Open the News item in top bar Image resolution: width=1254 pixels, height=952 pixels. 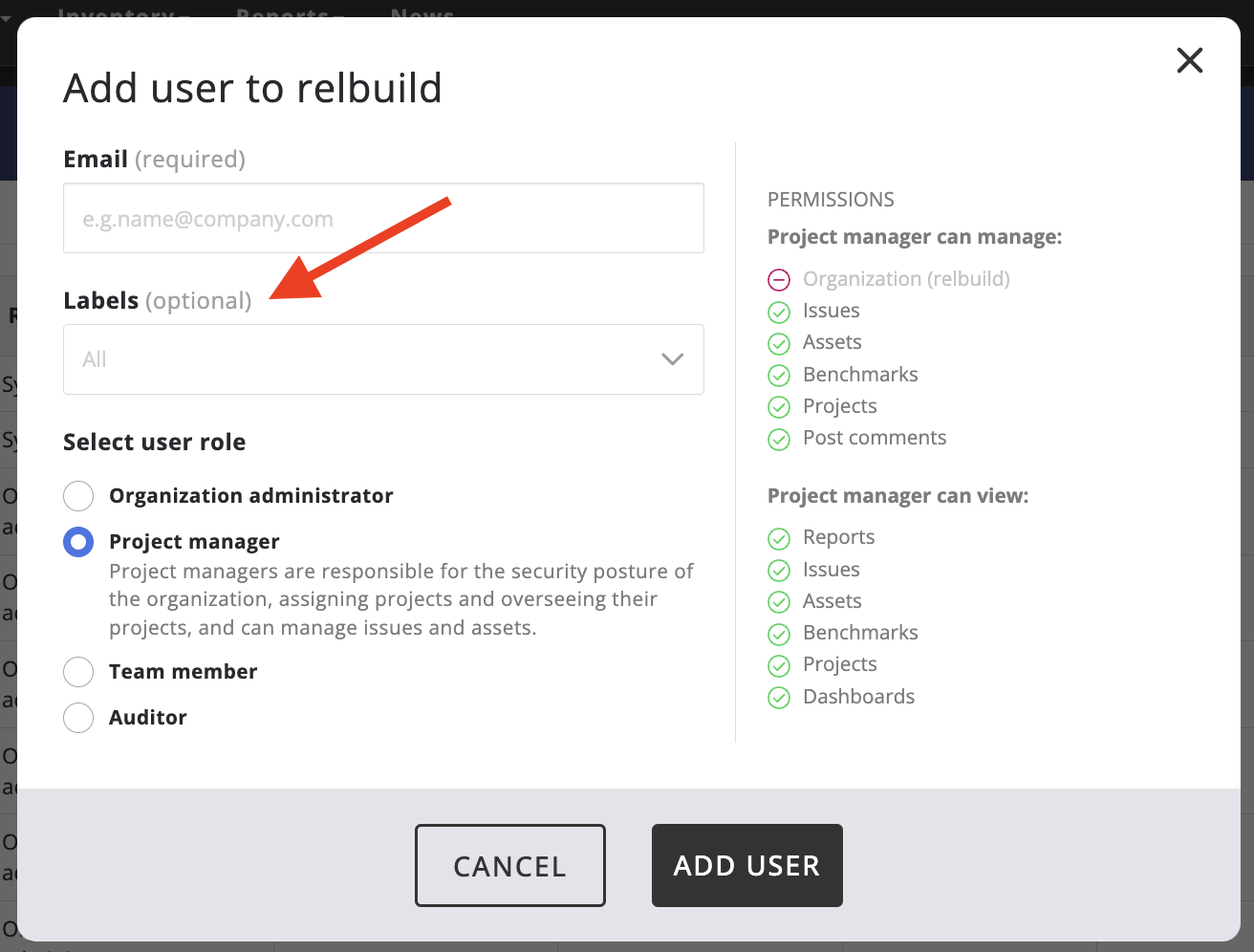(x=422, y=11)
